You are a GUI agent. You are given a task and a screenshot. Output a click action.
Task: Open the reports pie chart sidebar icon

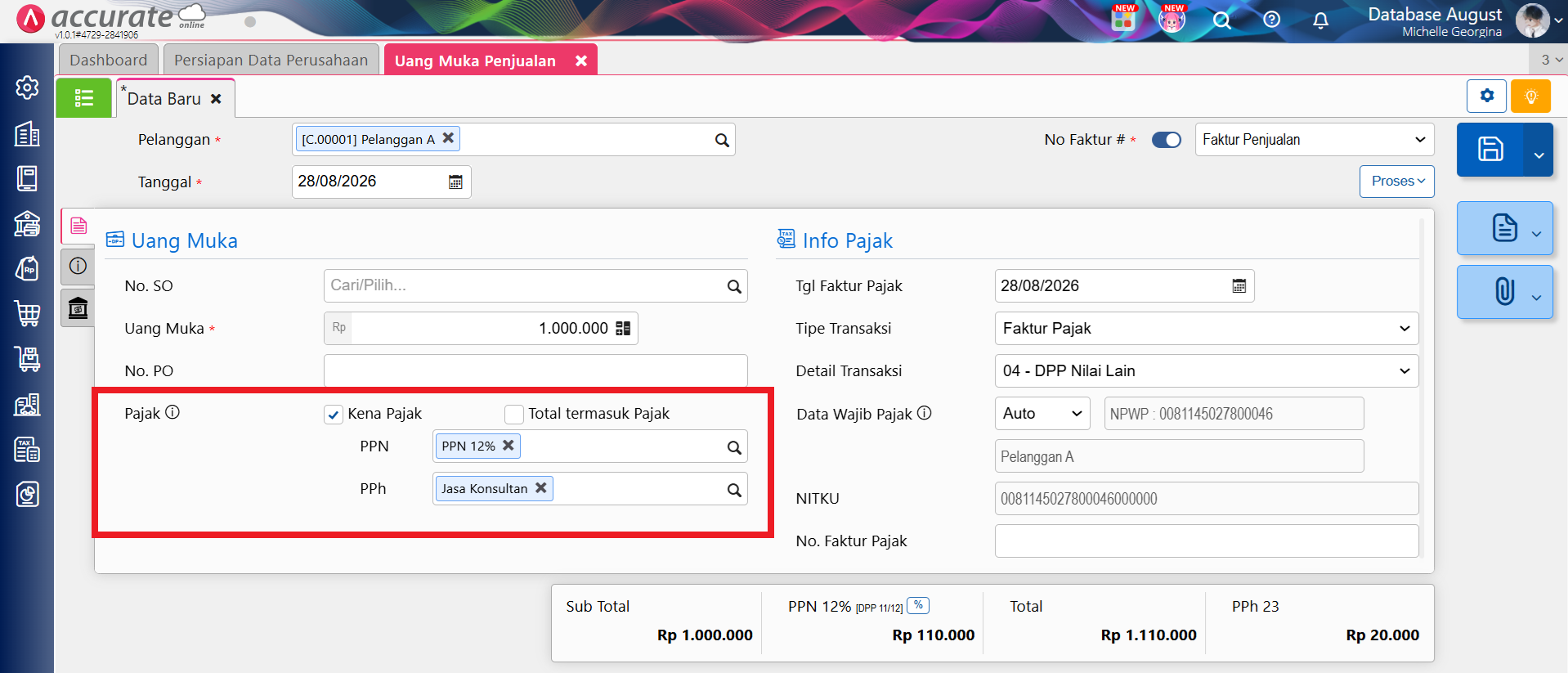click(x=27, y=494)
